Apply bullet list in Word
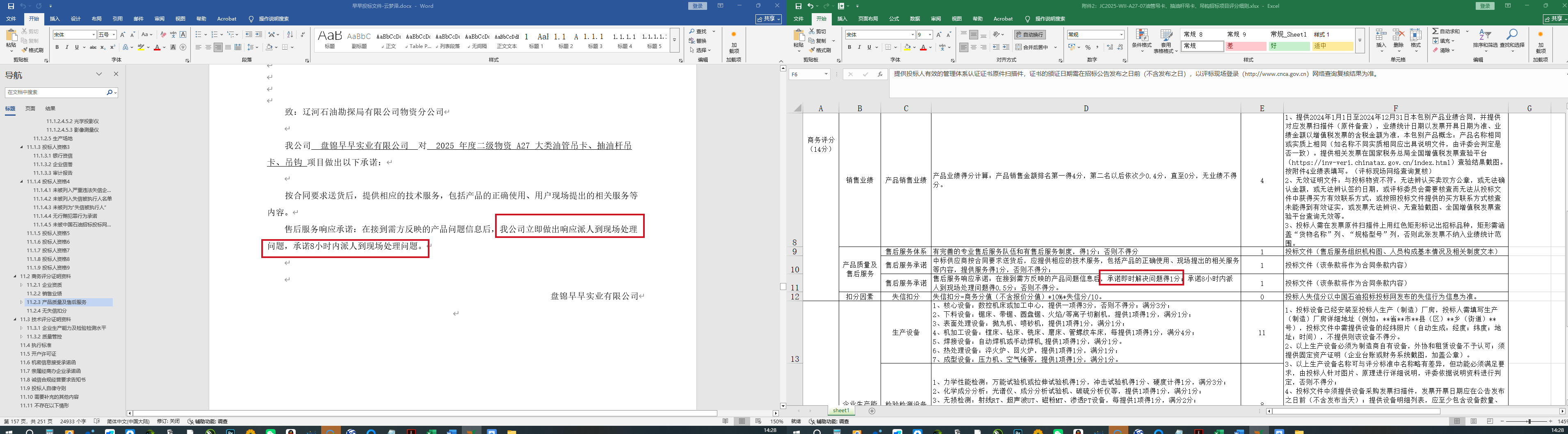 point(198,35)
